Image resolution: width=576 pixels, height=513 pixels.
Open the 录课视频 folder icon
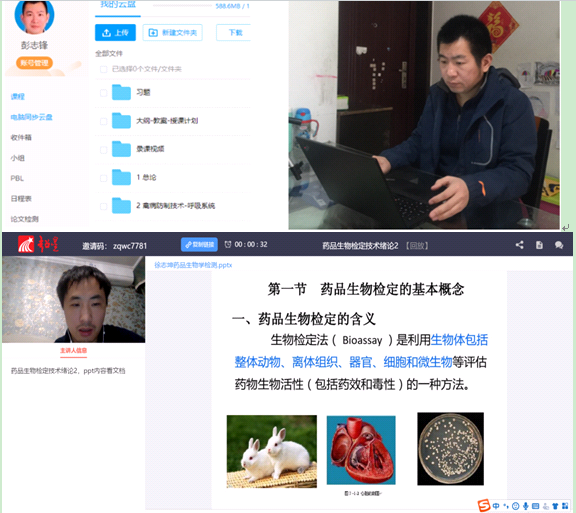coord(121,149)
